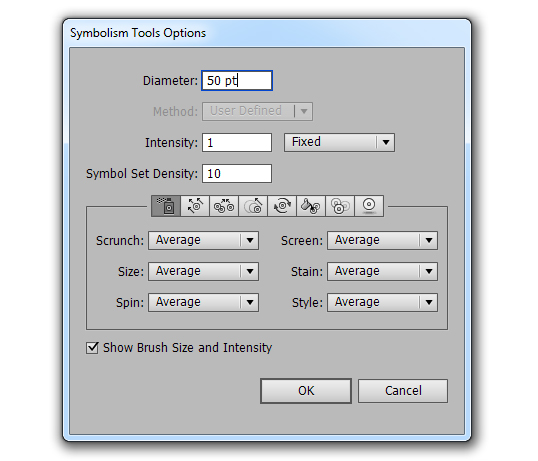Open the Fixed intensity mode dropdown
Image resolution: width=538 pixels, height=461 pixels.
339,142
